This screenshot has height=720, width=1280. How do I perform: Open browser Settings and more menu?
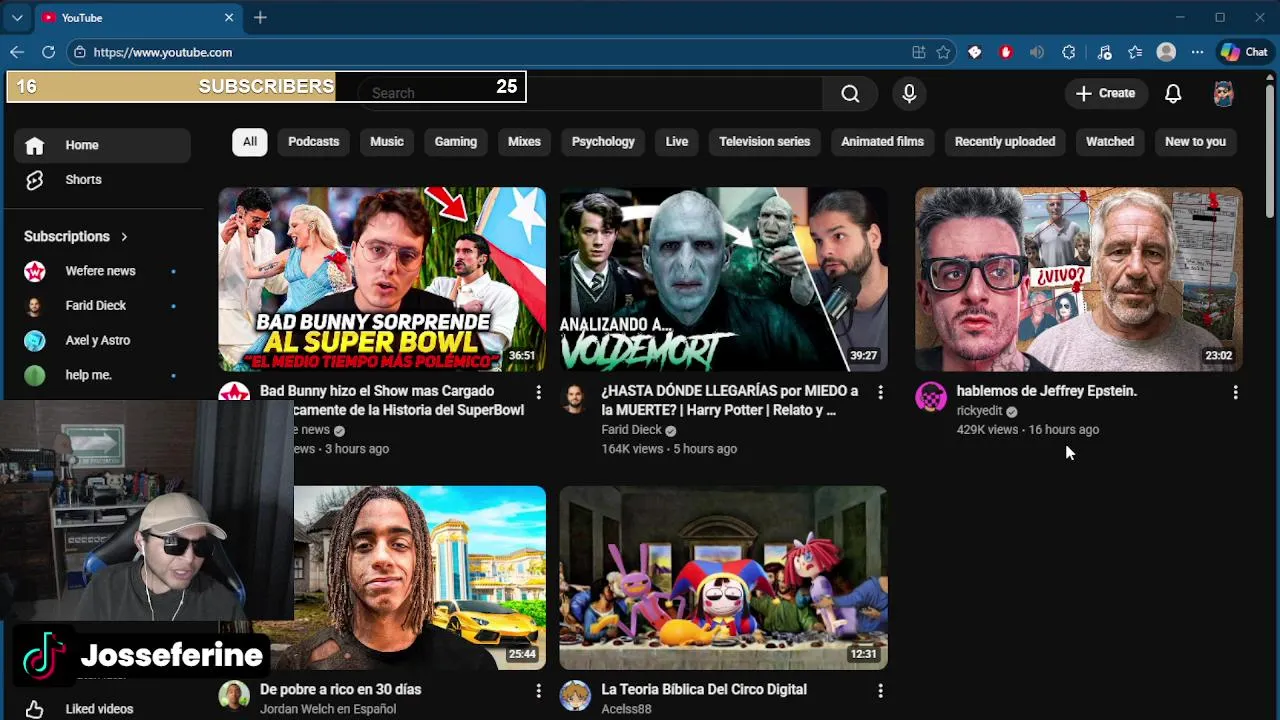(x=1197, y=52)
